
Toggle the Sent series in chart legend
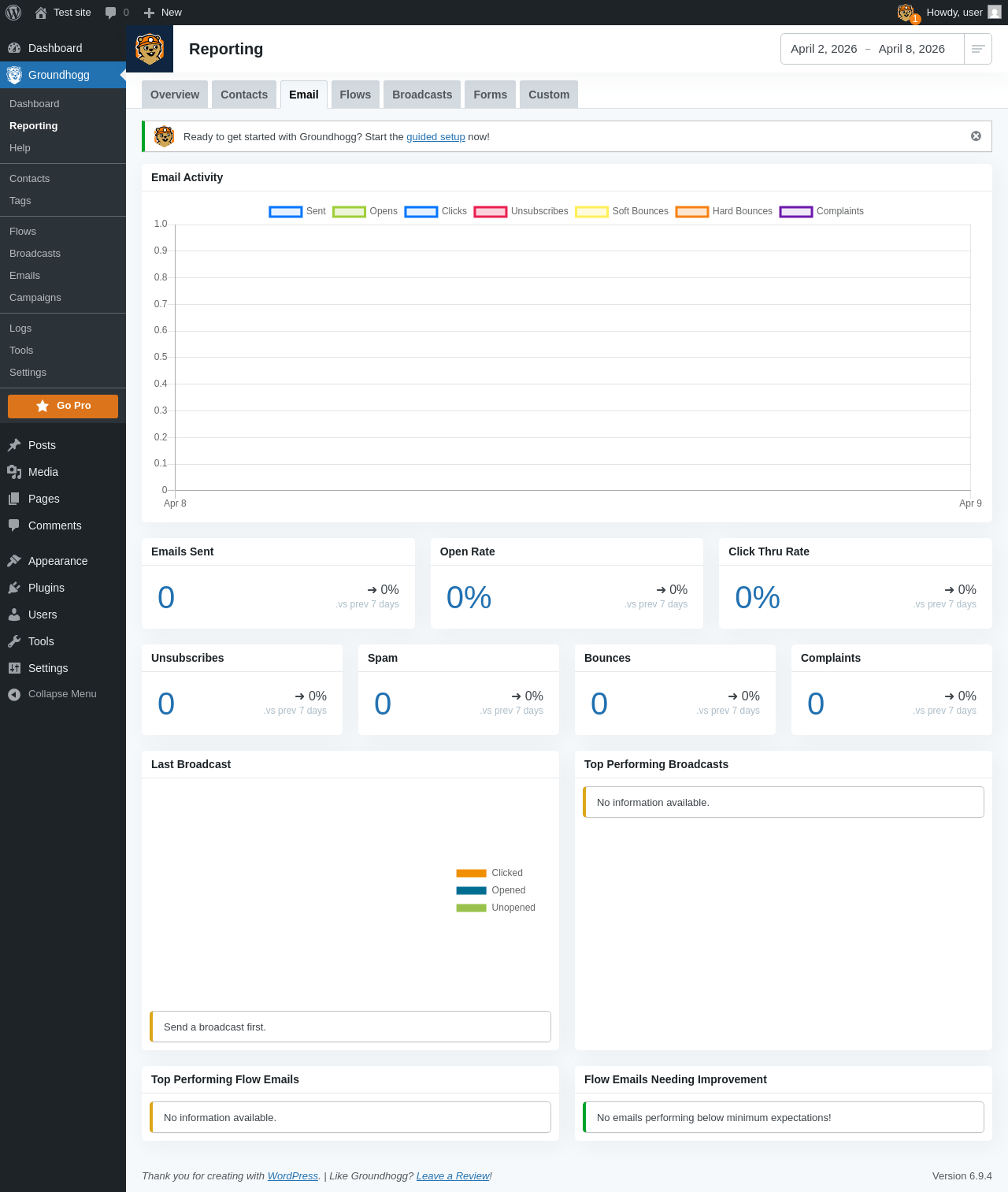[298, 211]
